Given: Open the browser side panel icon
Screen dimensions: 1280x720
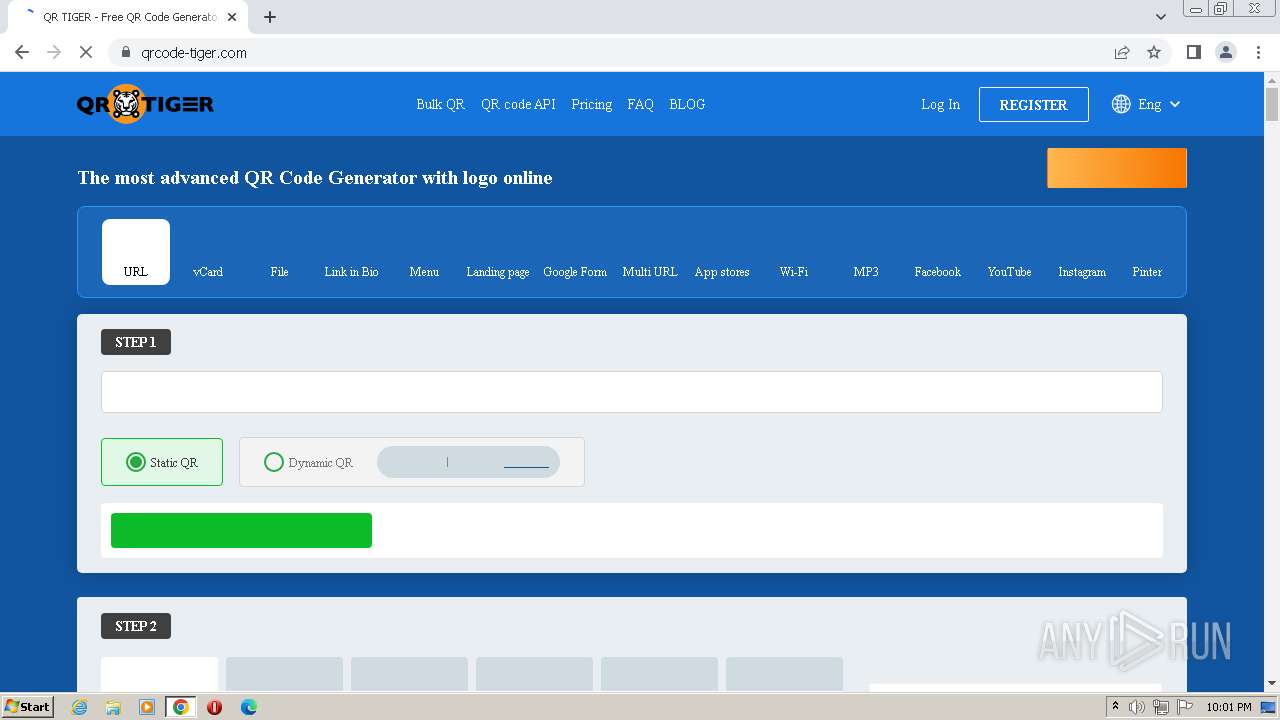Looking at the screenshot, I should click(x=1193, y=52).
